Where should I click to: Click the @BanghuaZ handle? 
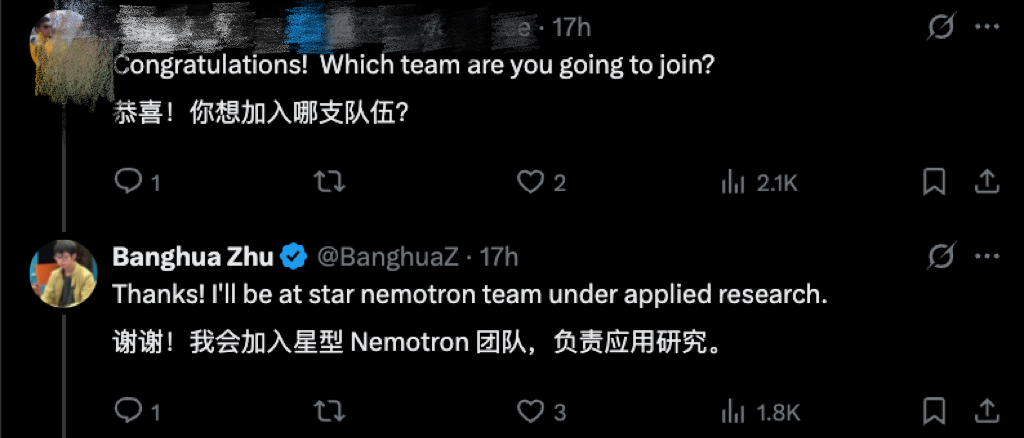(x=387, y=257)
